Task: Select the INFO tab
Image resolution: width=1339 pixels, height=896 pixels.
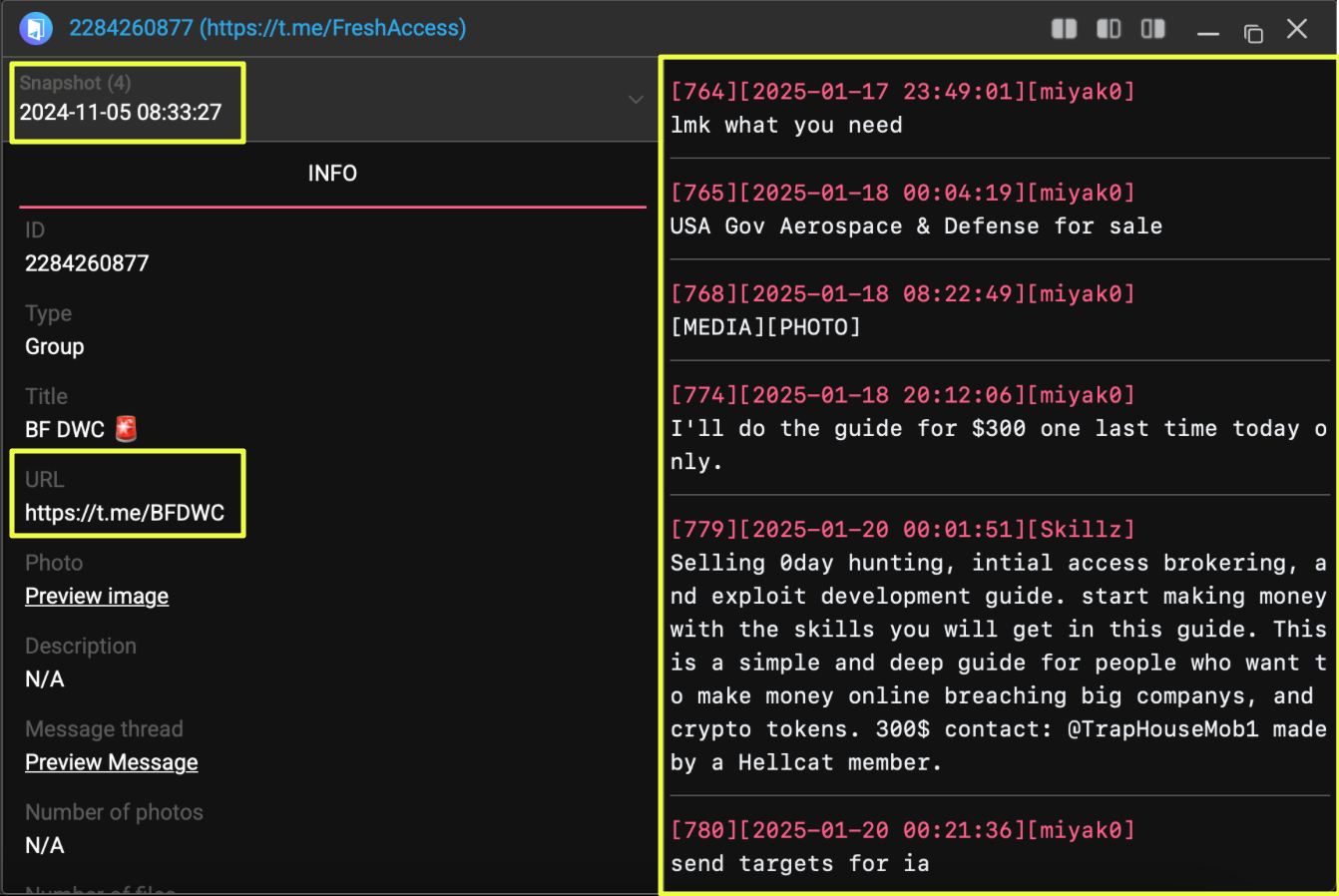Action: click(x=332, y=174)
